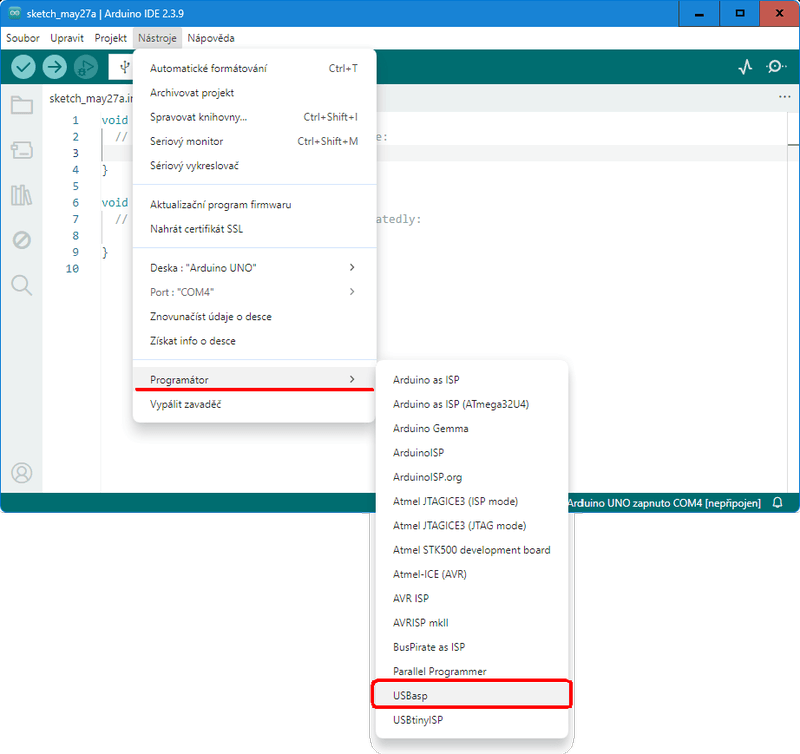Select Atmel JTAGICE3 (JTAG mode)

471,525
